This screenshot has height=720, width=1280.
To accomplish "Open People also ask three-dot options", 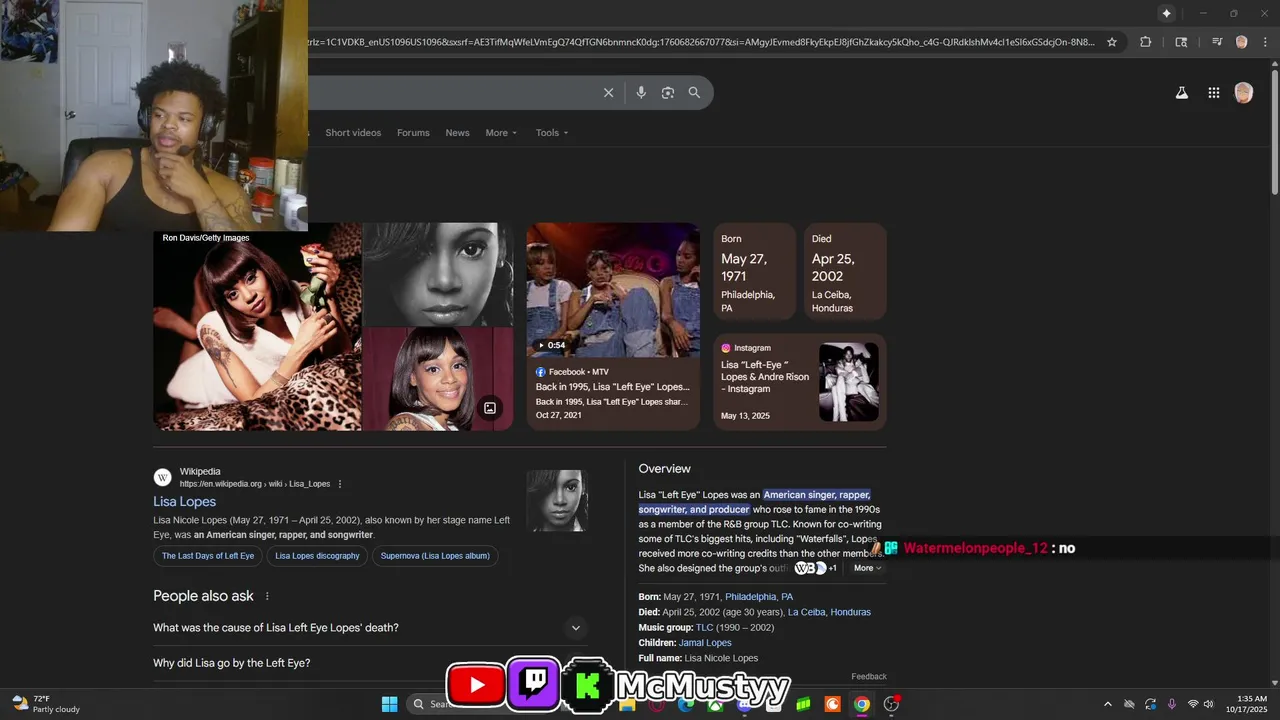I will [267, 596].
